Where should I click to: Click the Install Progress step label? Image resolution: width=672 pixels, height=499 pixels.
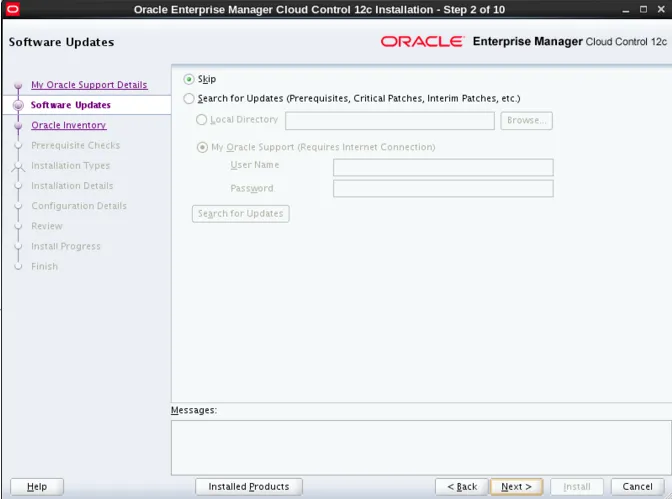click(x=66, y=246)
